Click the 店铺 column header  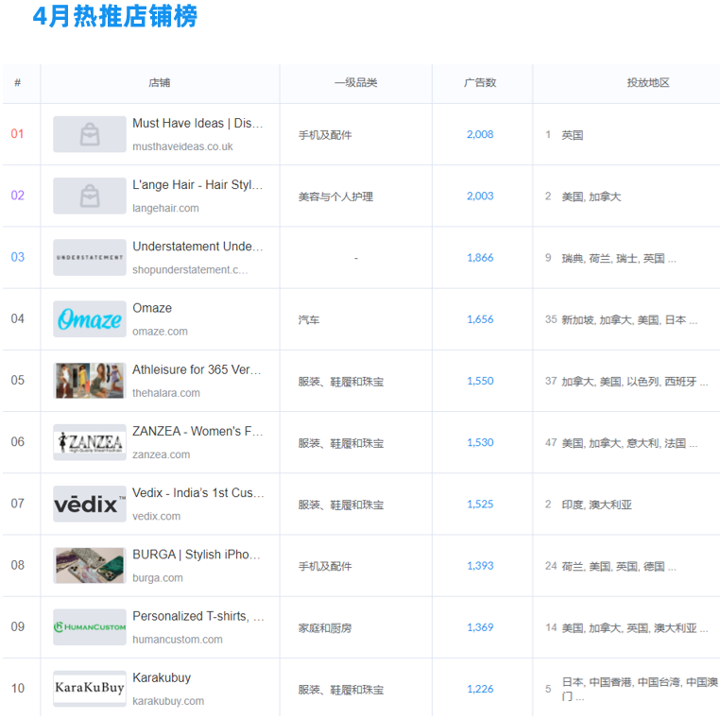point(159,83)
